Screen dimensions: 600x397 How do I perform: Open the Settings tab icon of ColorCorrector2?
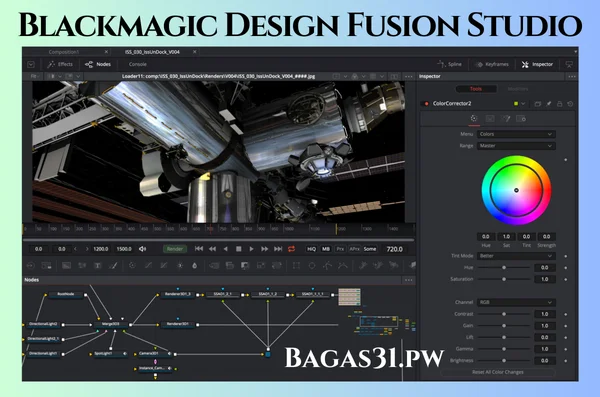521,119
